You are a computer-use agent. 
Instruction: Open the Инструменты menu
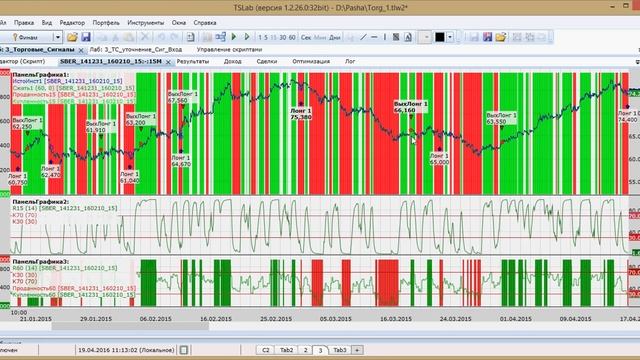coord(146,23)
